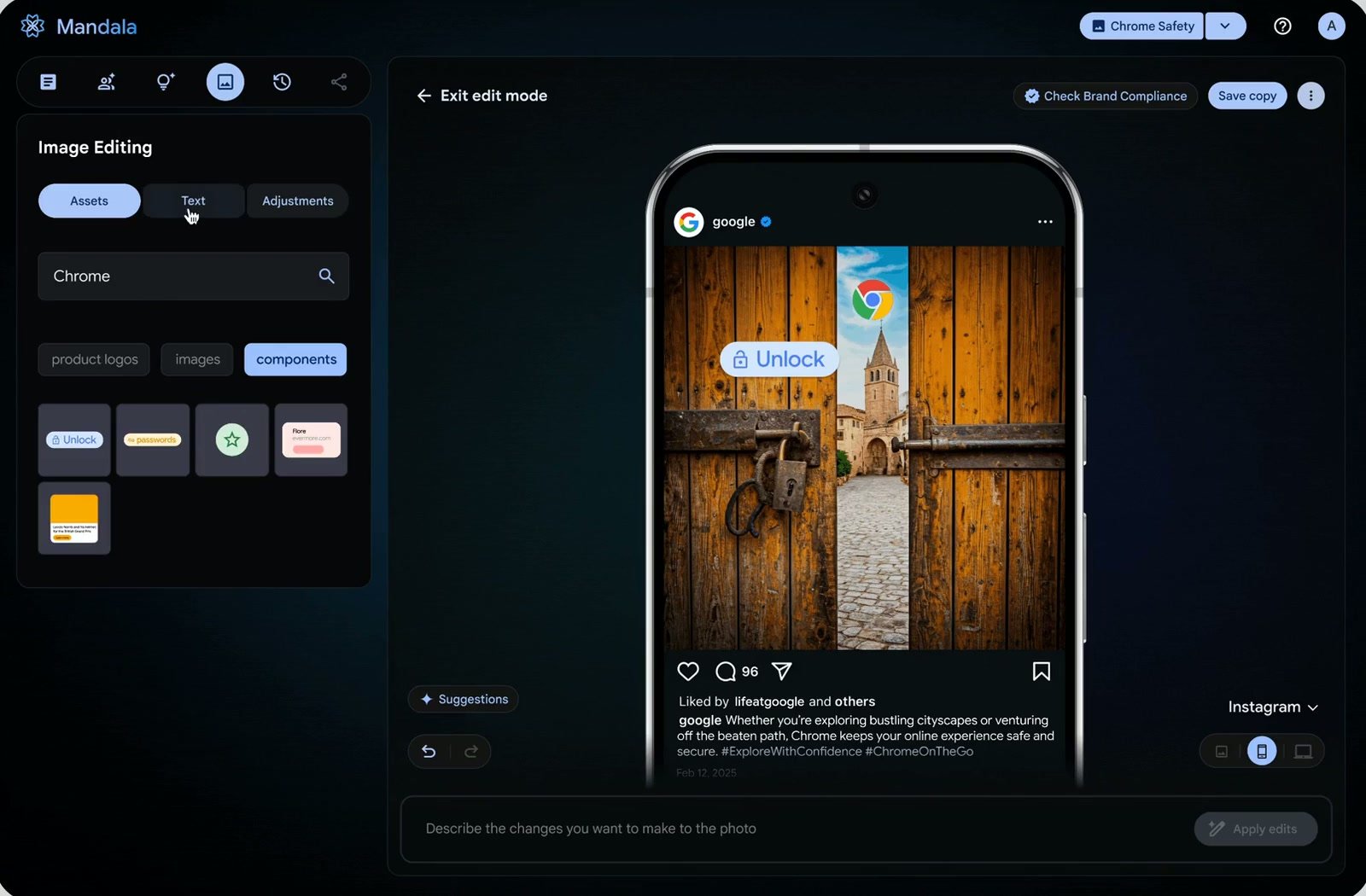Click the Chrome asset search field
The height and width of the screenshot is (896, 1366).
tap(194, 276)
